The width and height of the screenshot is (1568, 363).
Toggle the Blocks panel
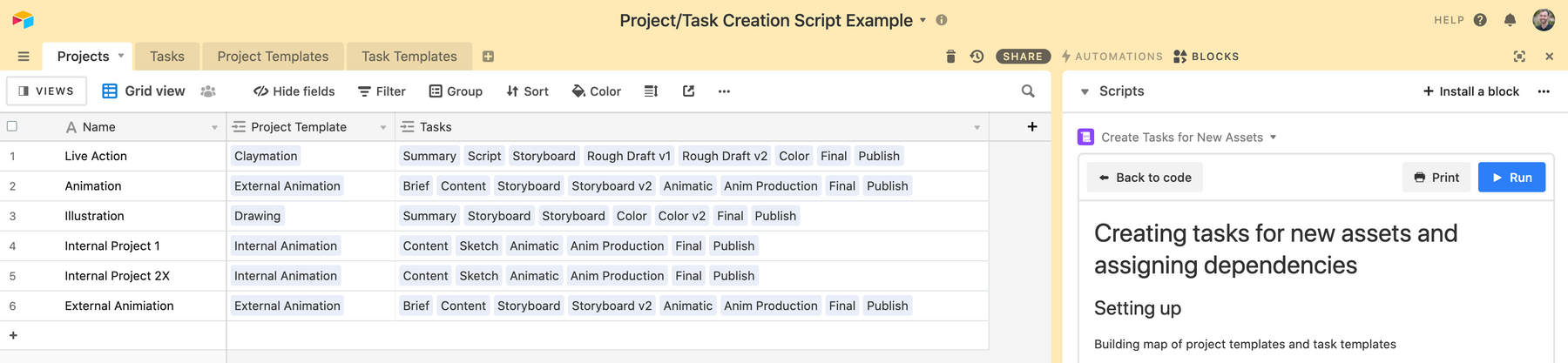pyautogui.click(x=1206, y=57)
